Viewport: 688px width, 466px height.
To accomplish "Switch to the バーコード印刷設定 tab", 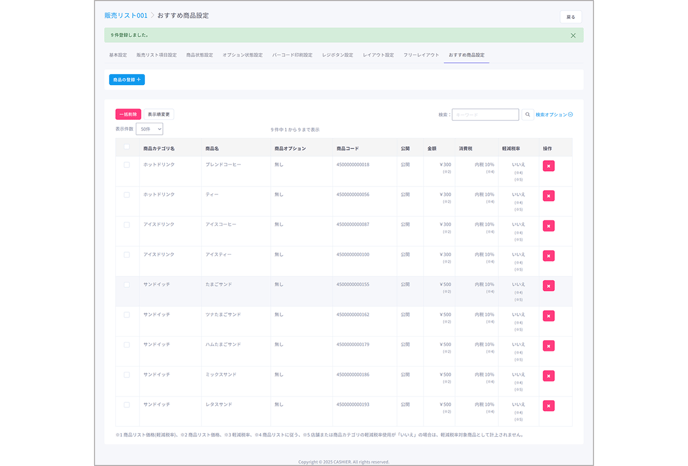I will click(292, 55).
